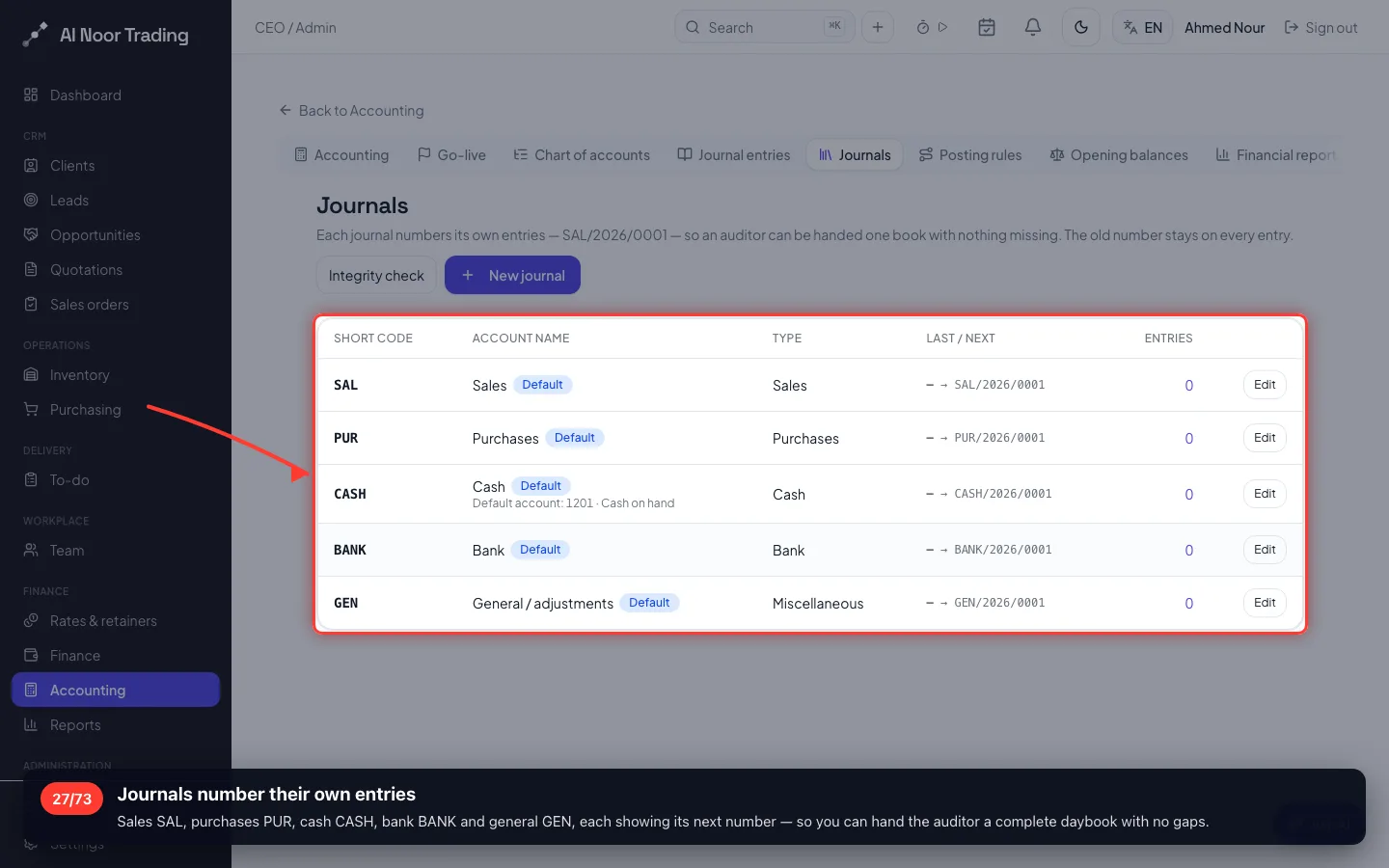The width and height of the screenshot is (1389, 868).
Task: Go back to Accounting
Action: coord(352,111)
